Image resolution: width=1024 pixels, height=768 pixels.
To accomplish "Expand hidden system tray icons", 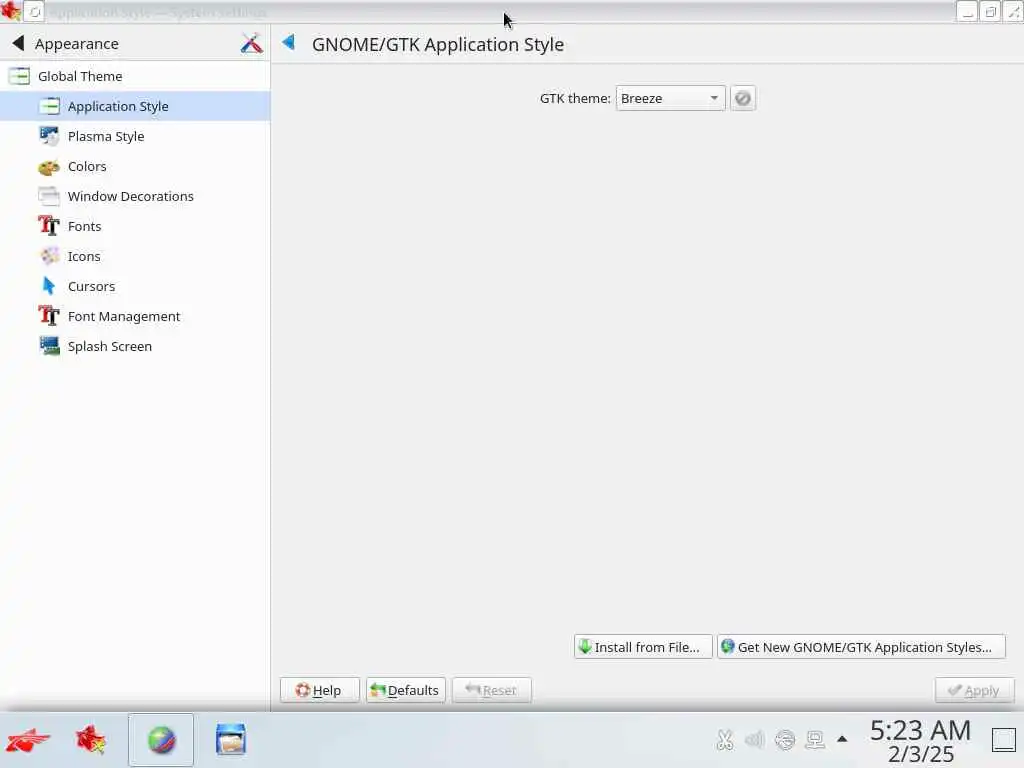I will (842, 739).
